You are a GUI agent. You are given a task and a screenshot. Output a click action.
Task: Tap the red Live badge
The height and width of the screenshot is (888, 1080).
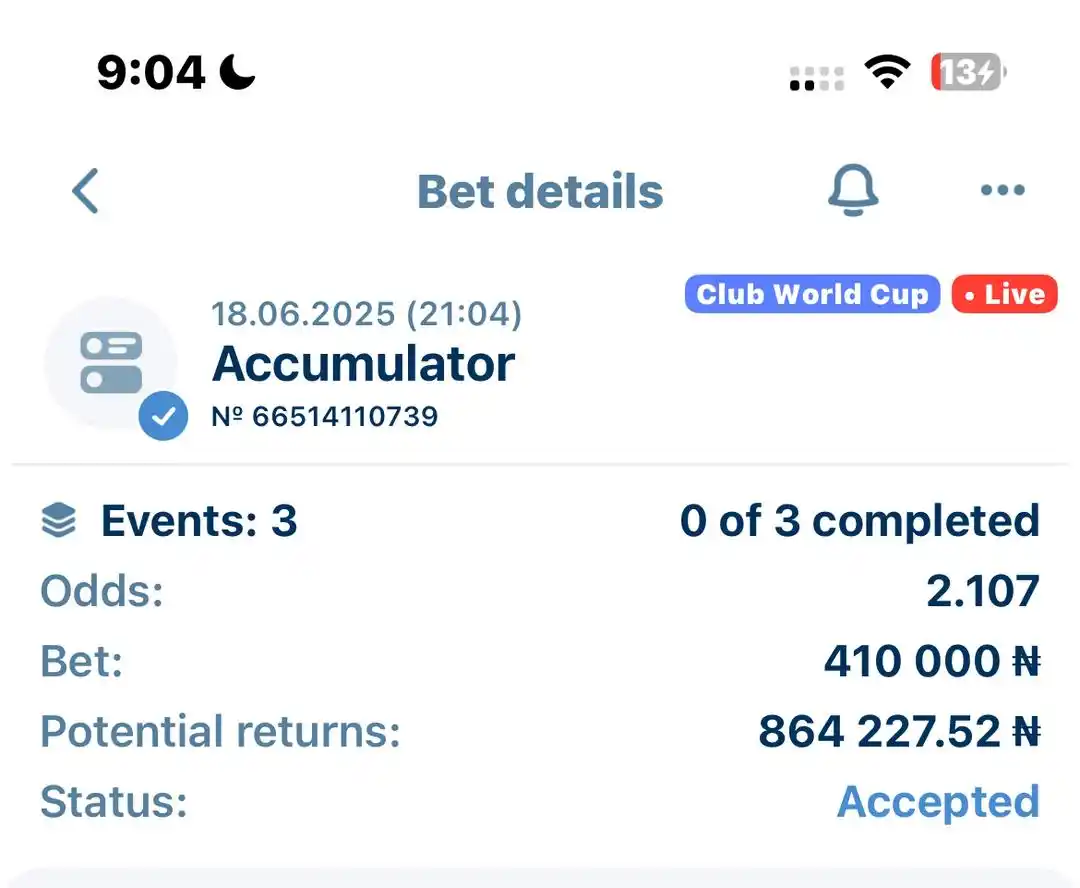tap(1004, 294)
